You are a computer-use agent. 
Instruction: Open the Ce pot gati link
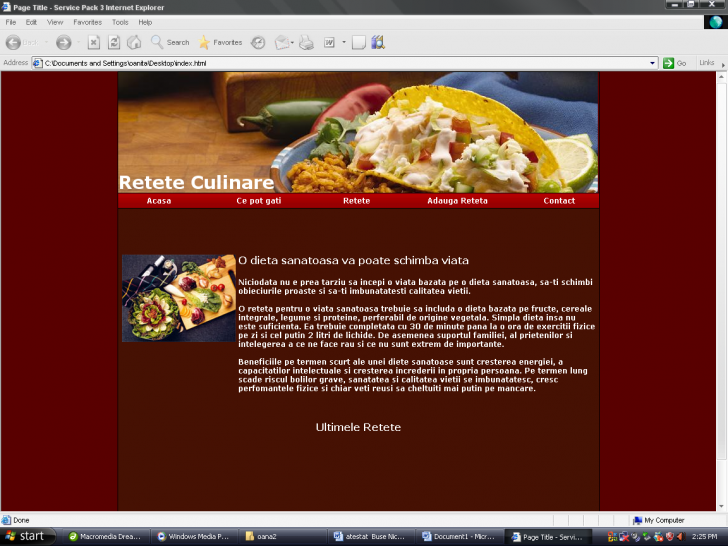[259, 201]
